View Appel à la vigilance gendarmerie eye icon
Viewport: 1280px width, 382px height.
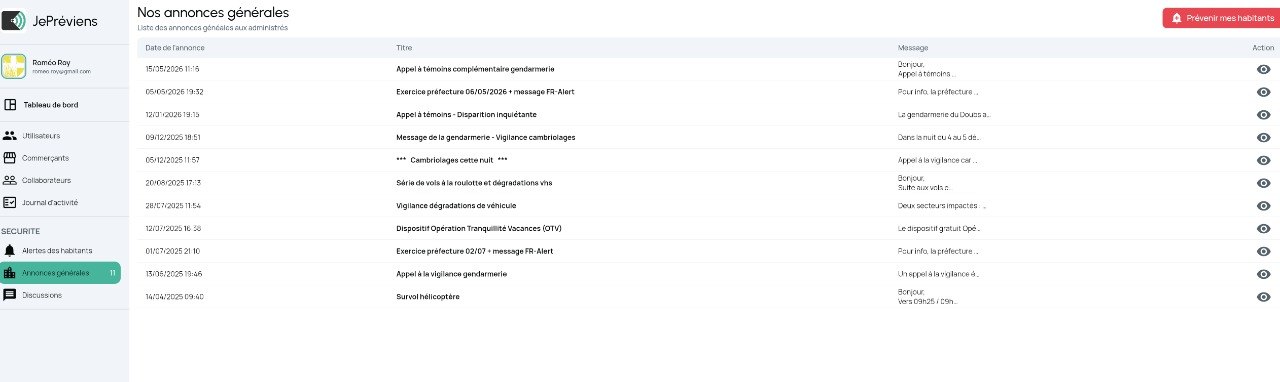click(1263, 274)
